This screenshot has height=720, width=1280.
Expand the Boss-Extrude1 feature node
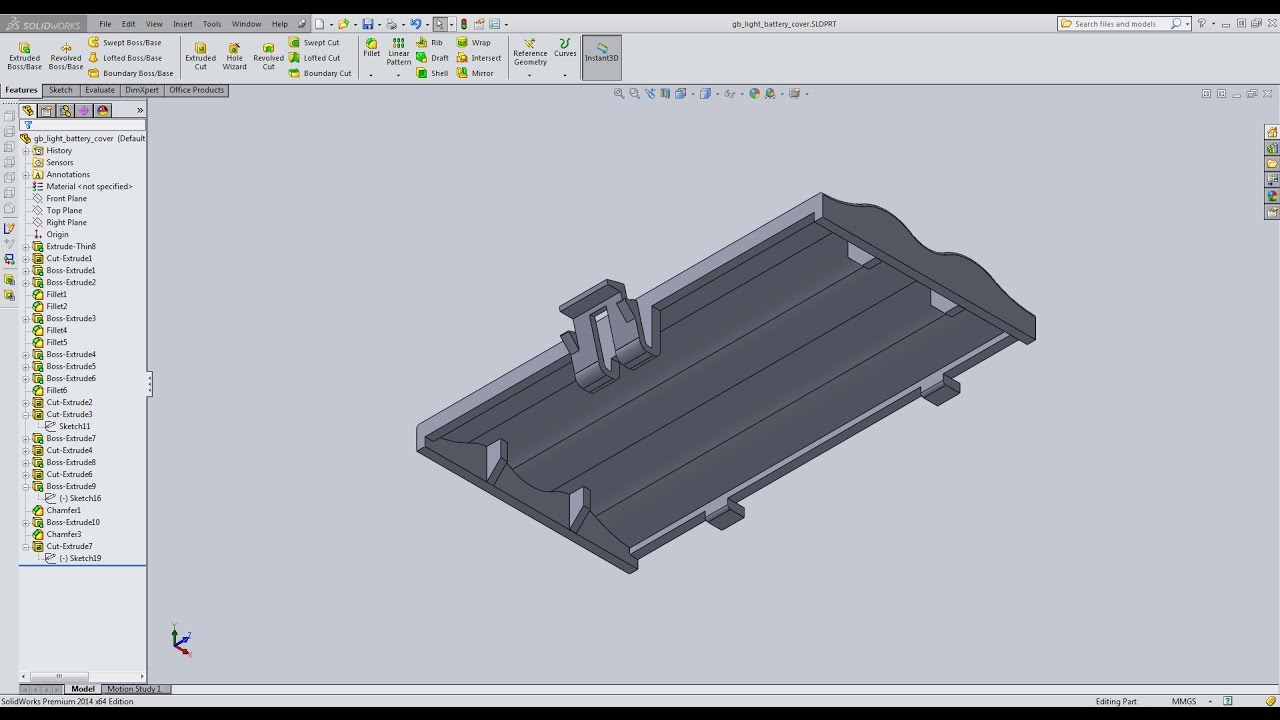(x=27, y=270)
